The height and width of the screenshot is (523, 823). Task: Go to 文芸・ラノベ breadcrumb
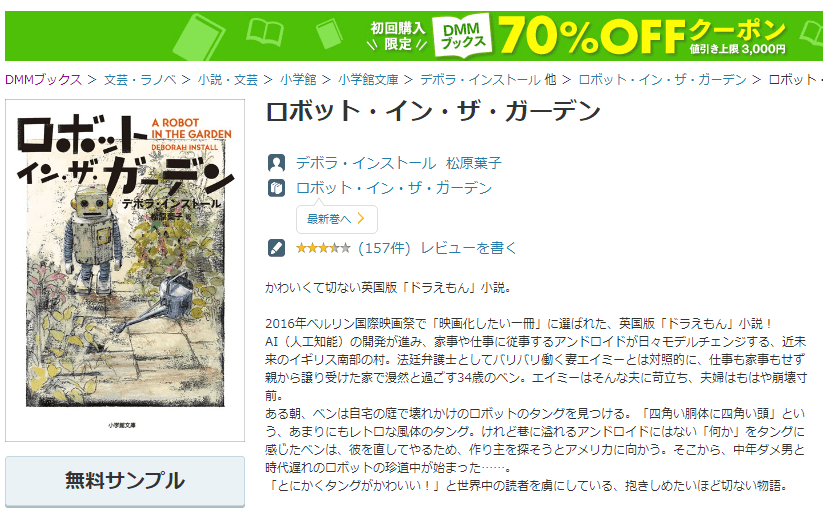point(140,80)
